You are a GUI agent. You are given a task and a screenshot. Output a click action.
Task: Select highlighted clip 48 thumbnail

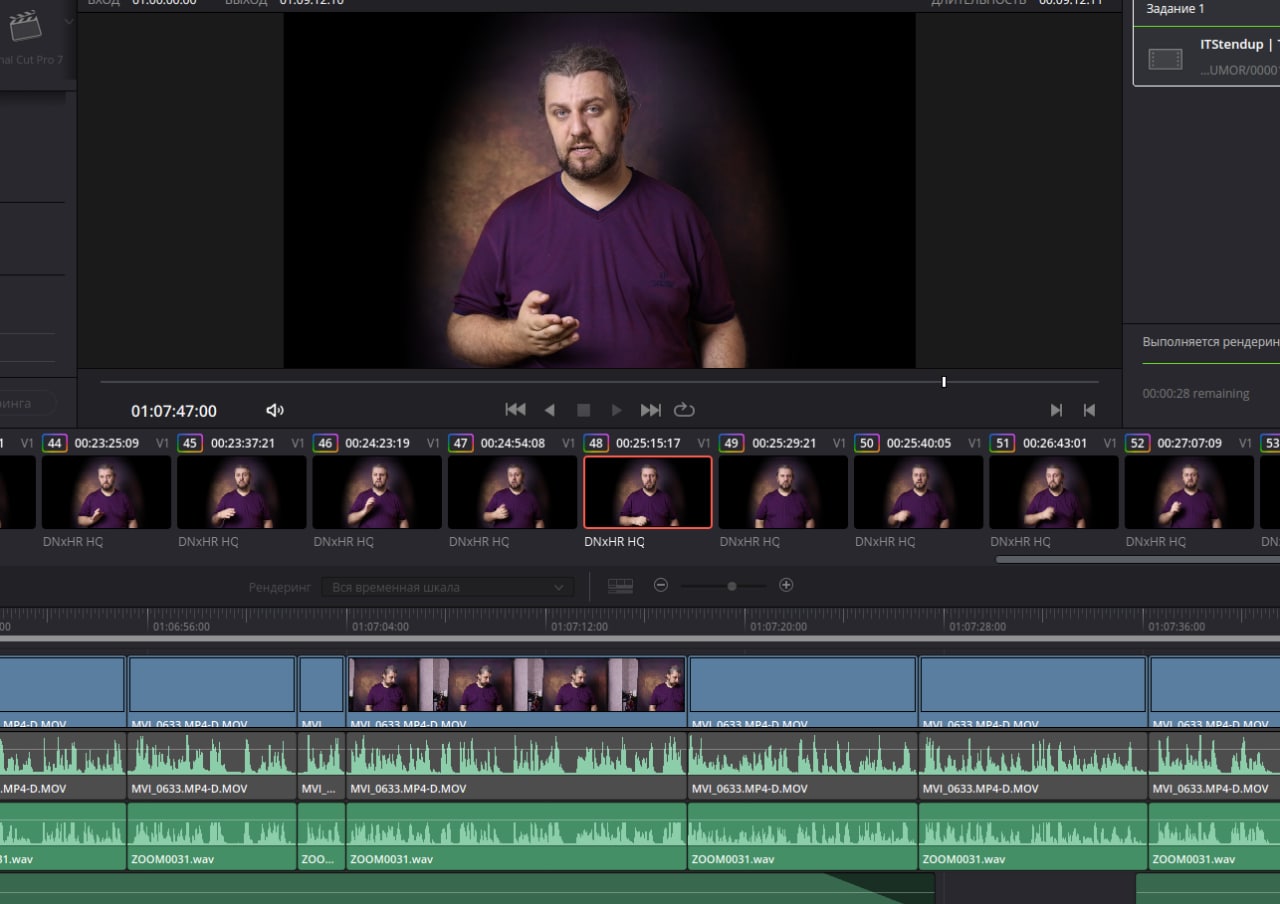(648, 492)
